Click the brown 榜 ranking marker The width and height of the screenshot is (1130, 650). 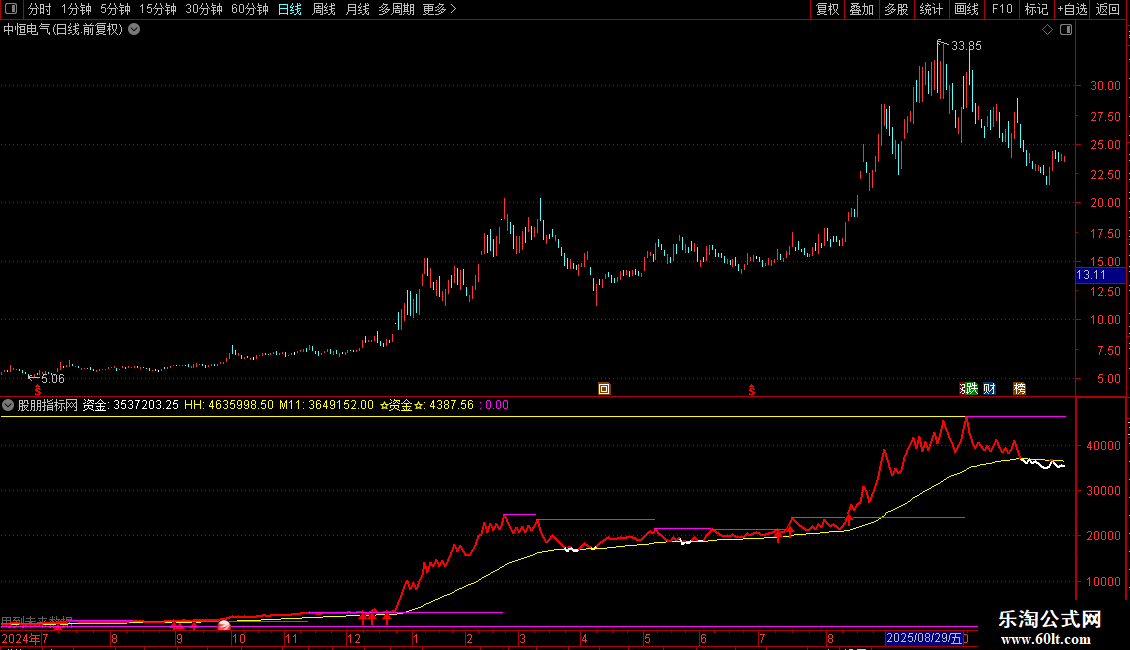1020,389
